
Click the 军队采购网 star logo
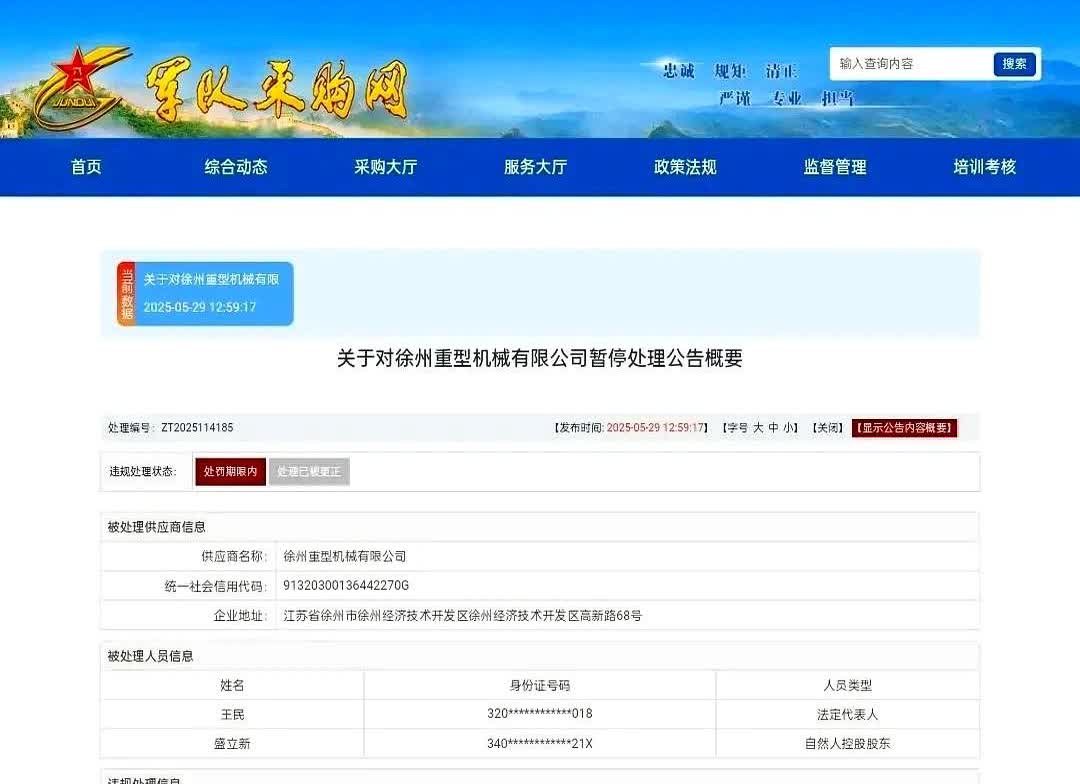tap(81, 86)
